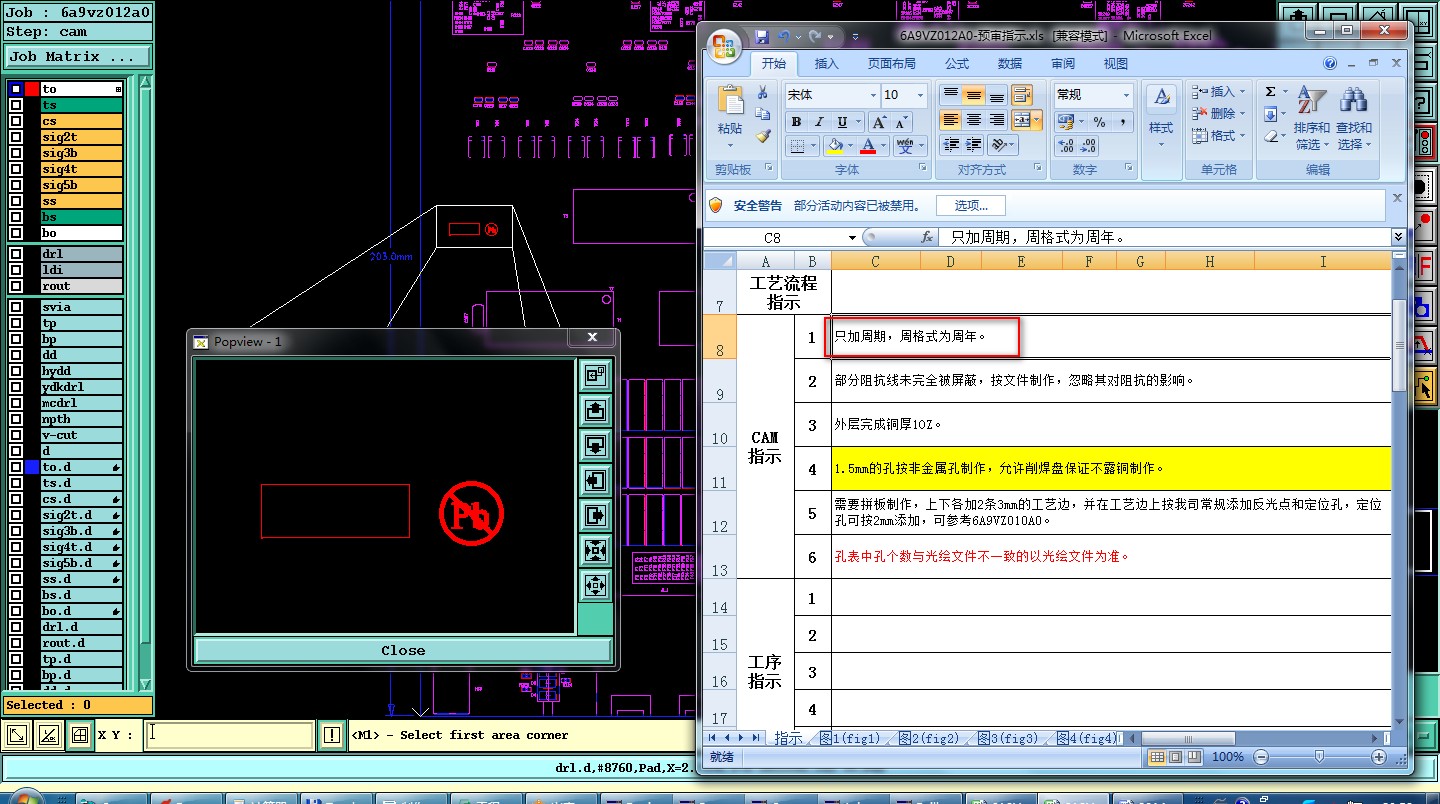
Task: Cut the selected cell content
Action: pos(763,93)
